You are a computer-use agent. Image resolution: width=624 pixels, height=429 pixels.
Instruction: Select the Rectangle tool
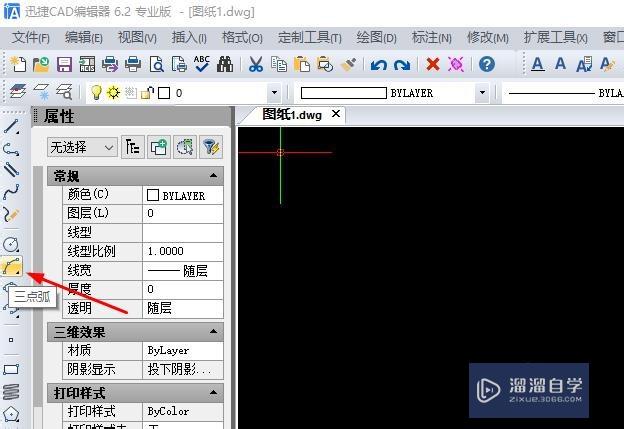11,370
